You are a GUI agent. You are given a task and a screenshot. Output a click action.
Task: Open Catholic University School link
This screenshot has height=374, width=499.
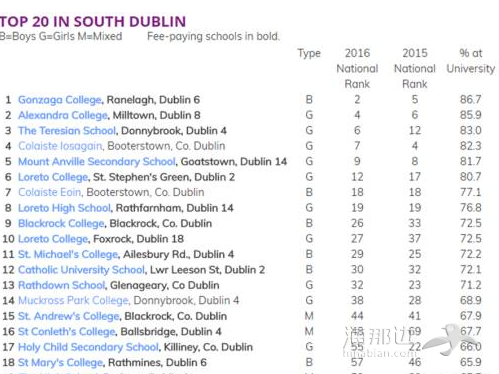tap(81, 270)
